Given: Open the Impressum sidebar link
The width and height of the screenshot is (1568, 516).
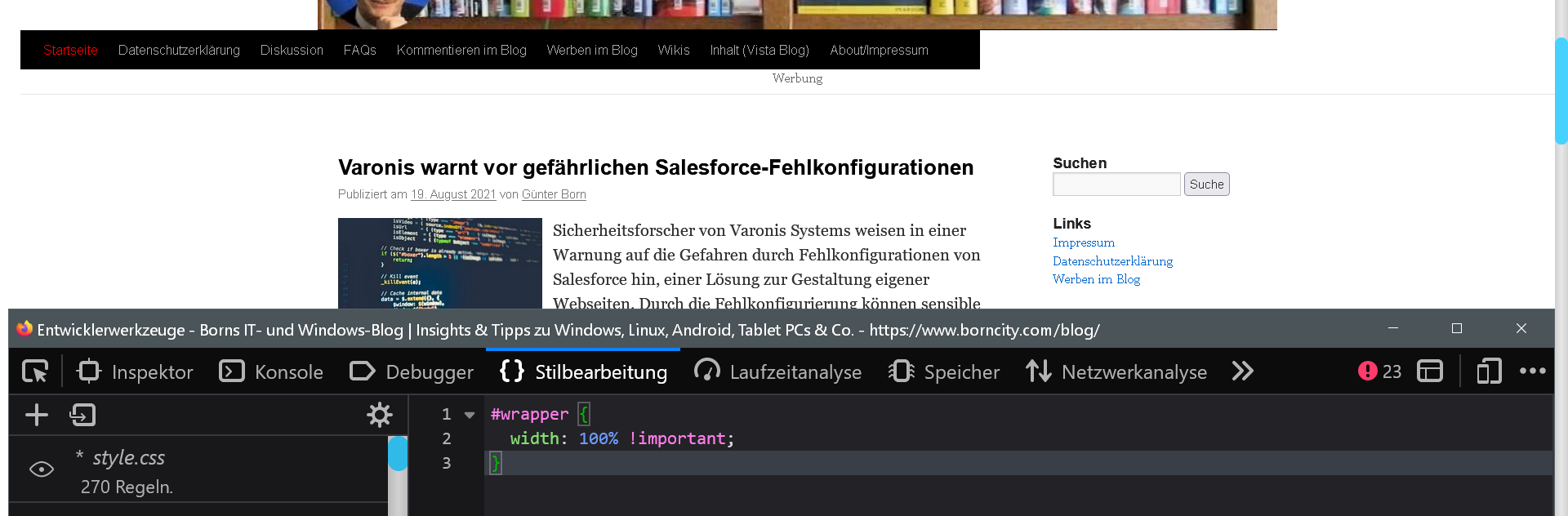Looking at the screenshot, I should click(1084, 242).
